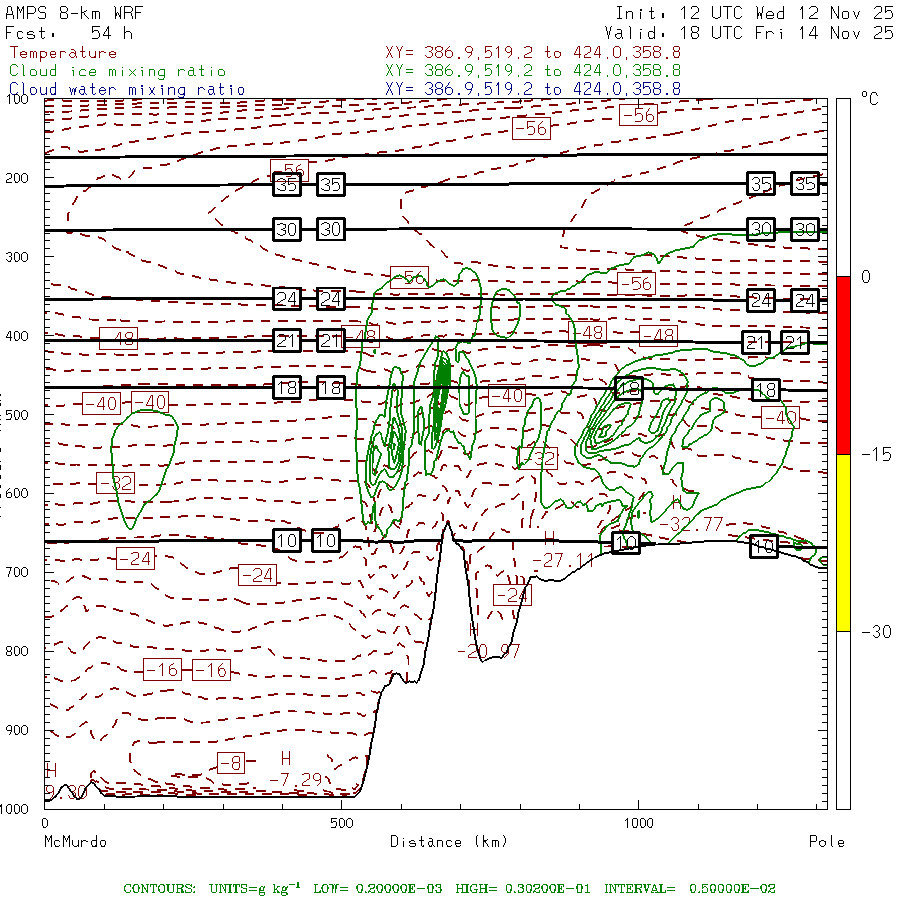
Task: Click the 'Pole' axis endpoint label
Action: coord(827,842)
